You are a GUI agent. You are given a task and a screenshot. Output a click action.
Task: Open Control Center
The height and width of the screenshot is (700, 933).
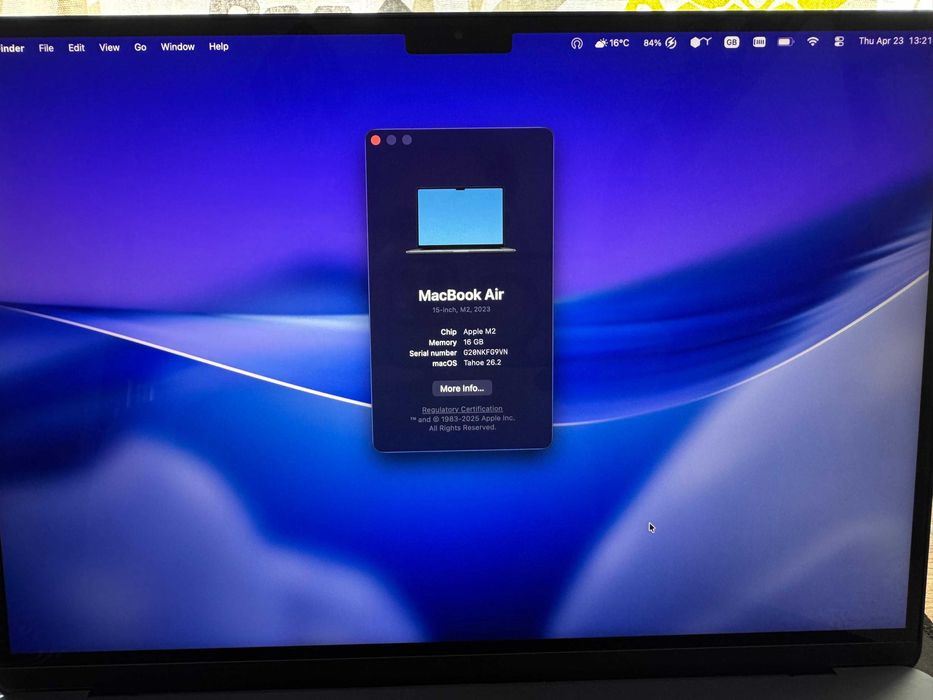click(x=839, y=41)
